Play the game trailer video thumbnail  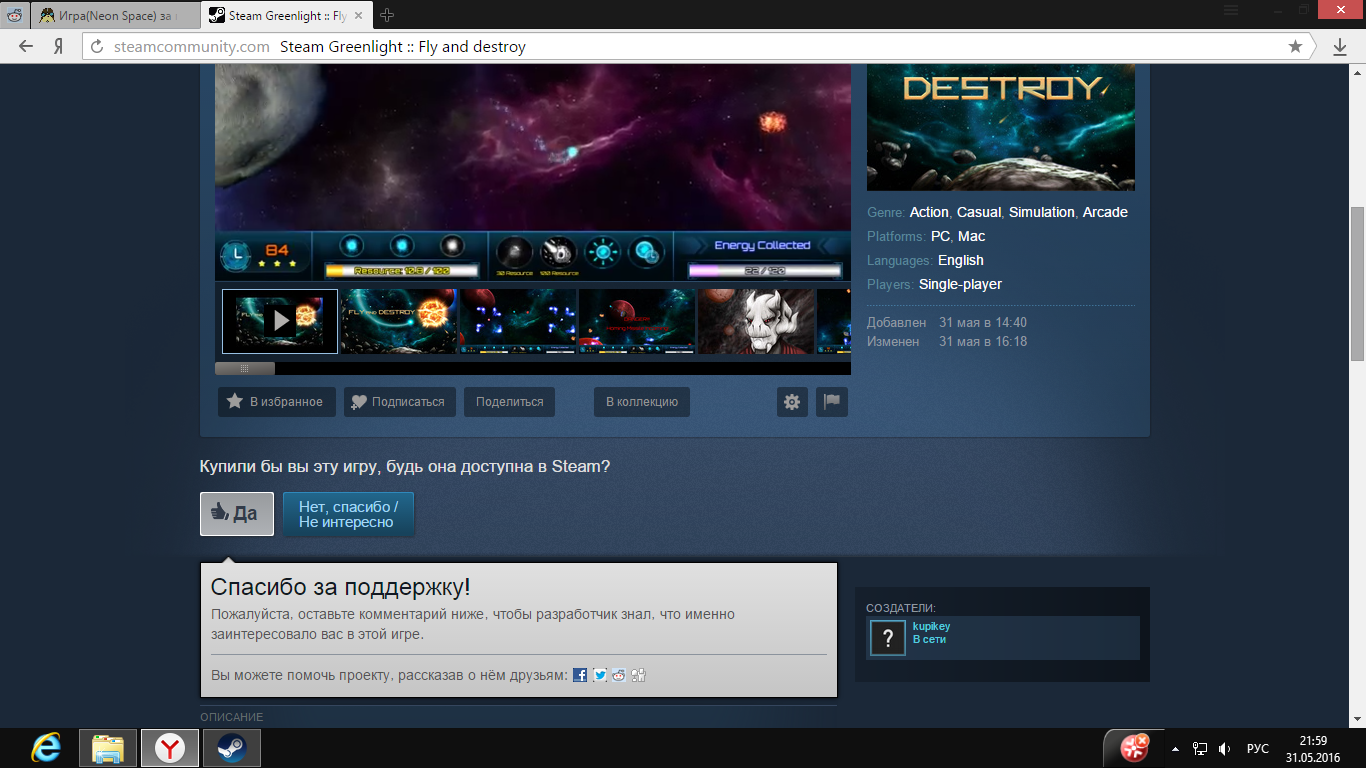pyautogui.click(x=280, y=321)
